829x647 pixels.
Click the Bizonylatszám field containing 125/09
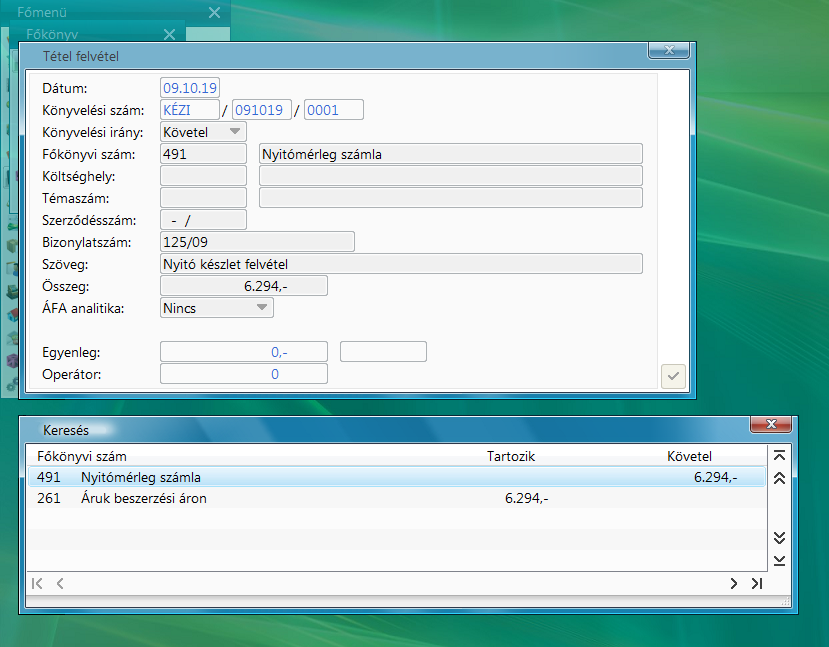click(x=257, y=242)
